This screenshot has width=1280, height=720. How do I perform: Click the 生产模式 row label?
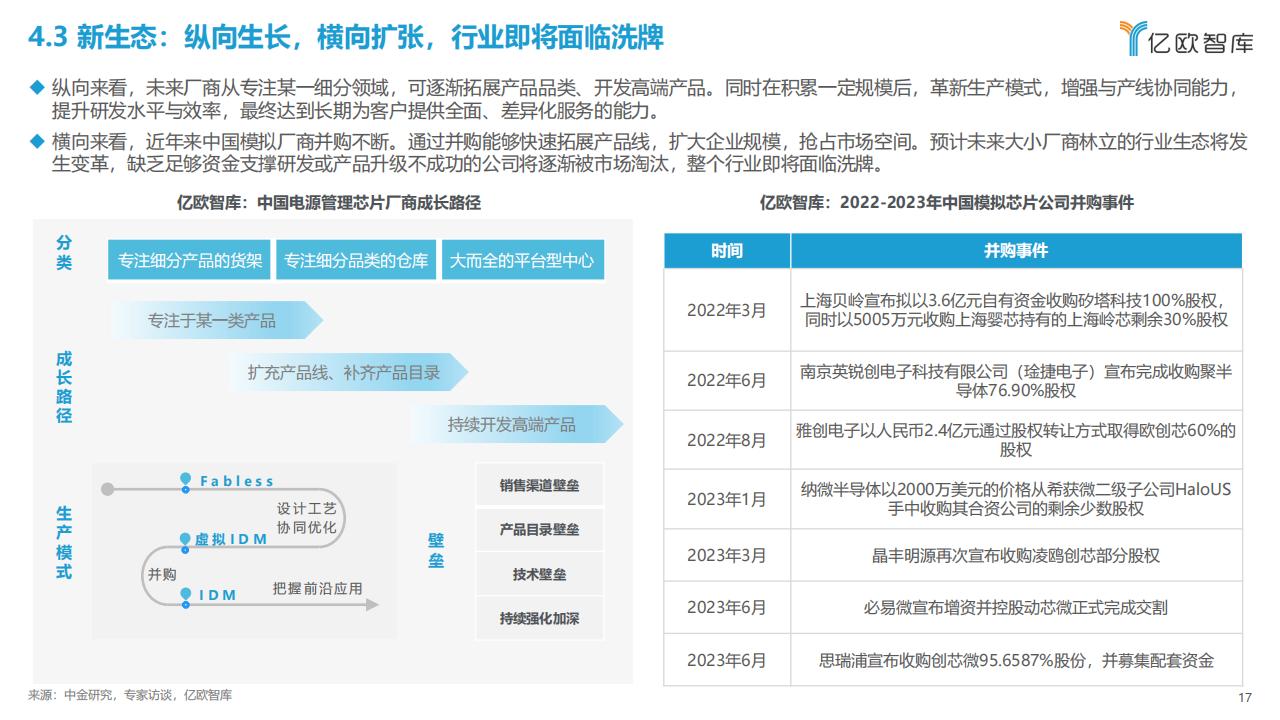[x=64, y=542]
